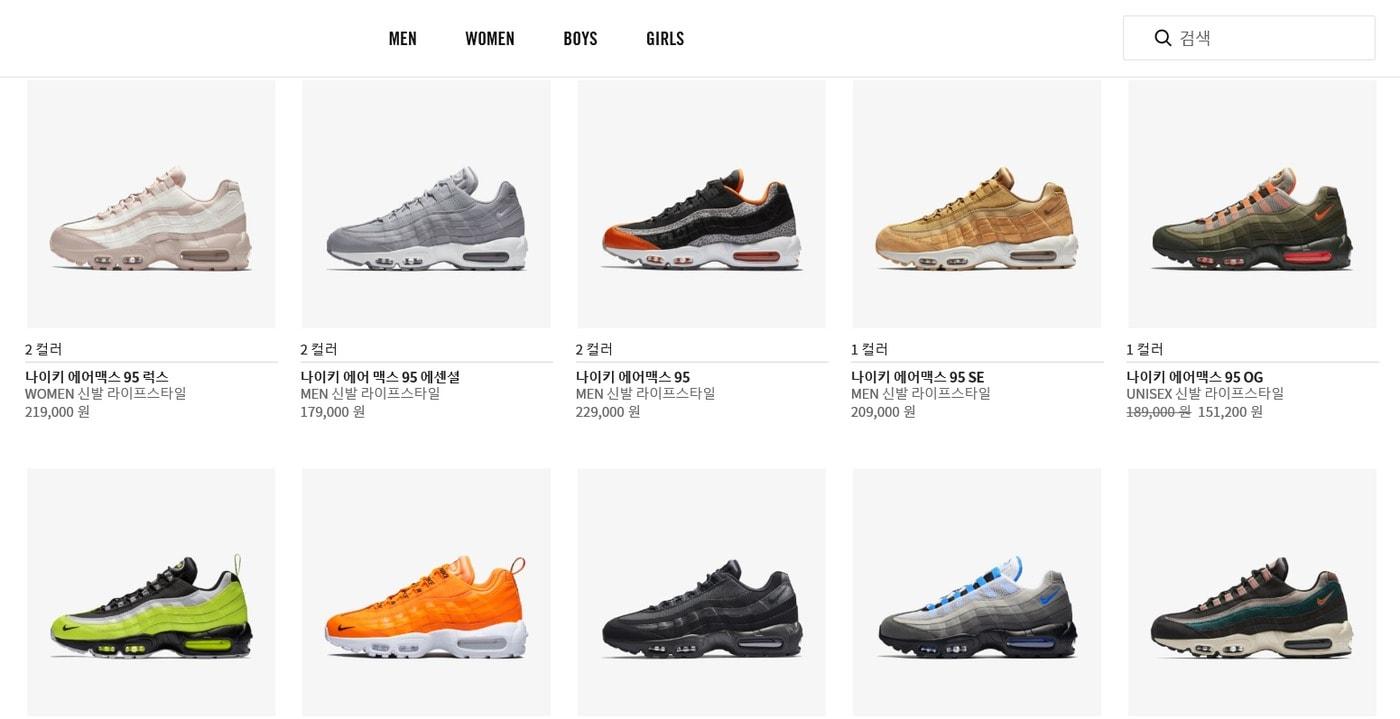Open the black and orange Air Max 95 thumbnail
The width and height of the screenshot is (1400, 719).
coord(702,203)
